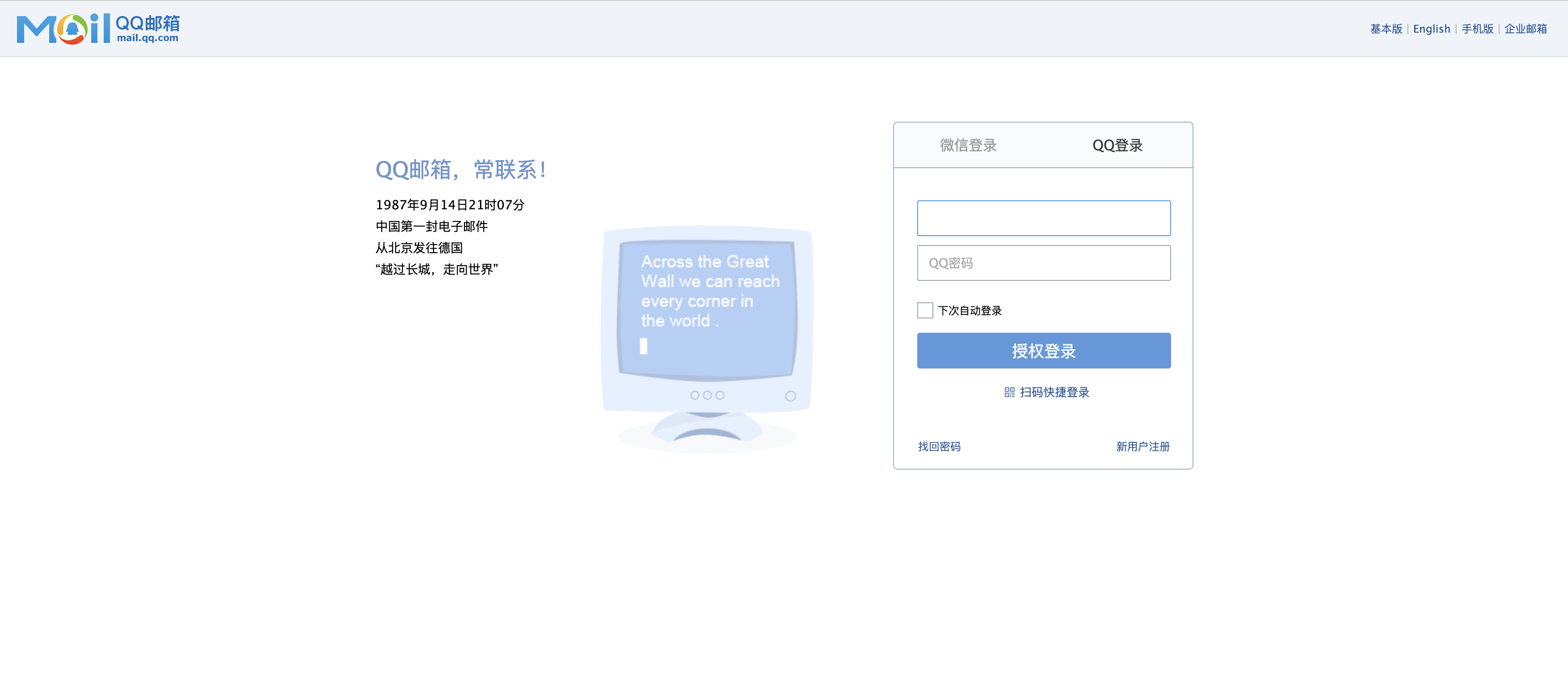The width and height of the screenshot is (1568, 678).
Task: Open 手机版 from the top navigation
Action: pyautogui.click(x=1477, y=29)
